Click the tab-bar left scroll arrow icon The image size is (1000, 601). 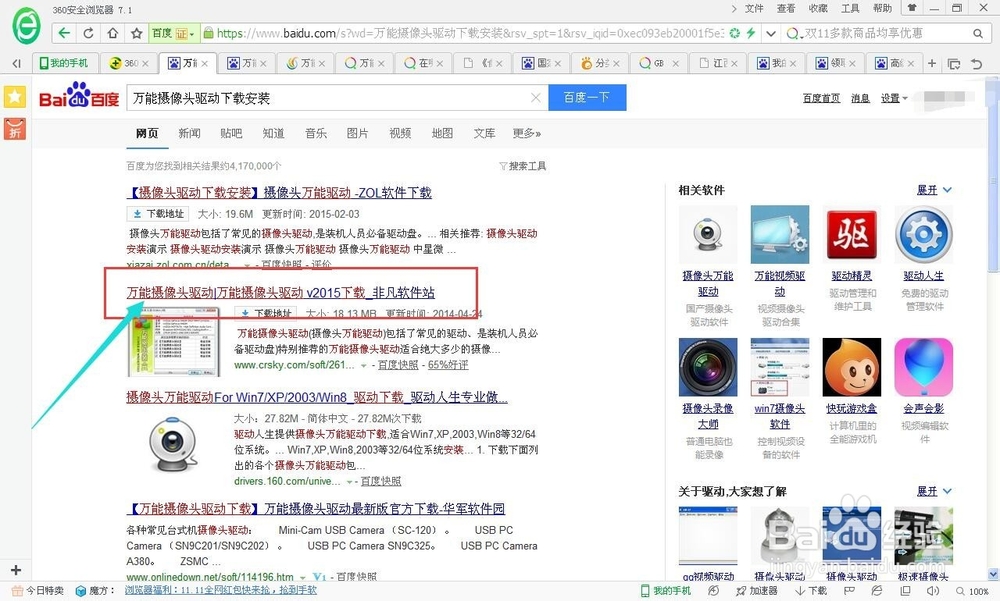click(17, 63)
